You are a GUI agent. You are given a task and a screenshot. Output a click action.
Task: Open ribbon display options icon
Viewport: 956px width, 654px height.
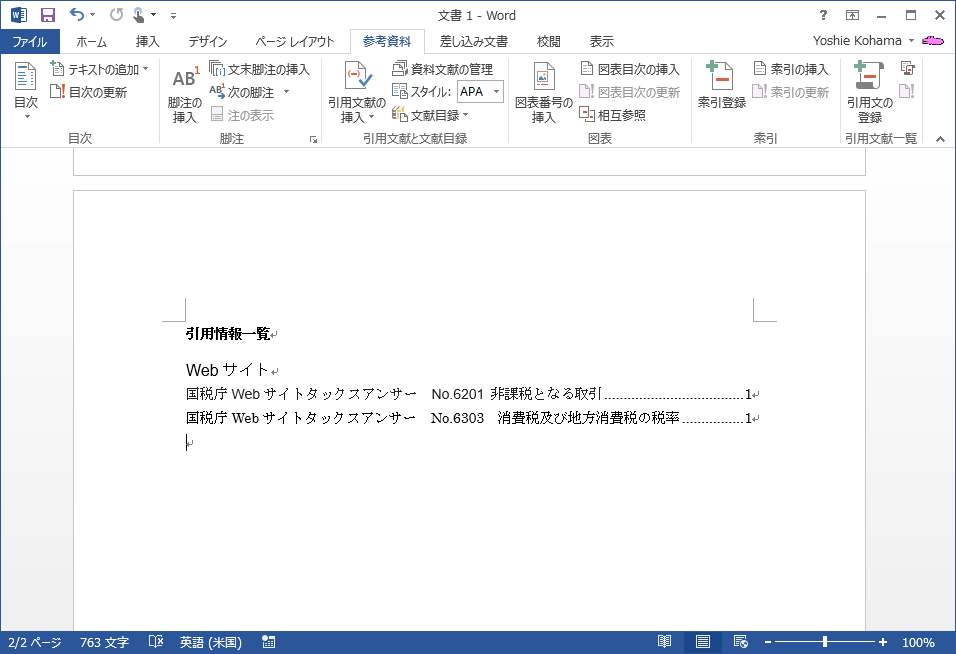pyautogui.click(x=852, y=15)
